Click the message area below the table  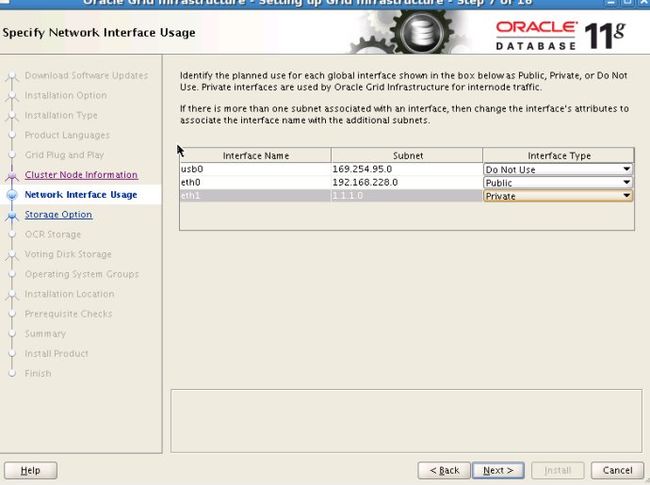[x=406, y=421]
